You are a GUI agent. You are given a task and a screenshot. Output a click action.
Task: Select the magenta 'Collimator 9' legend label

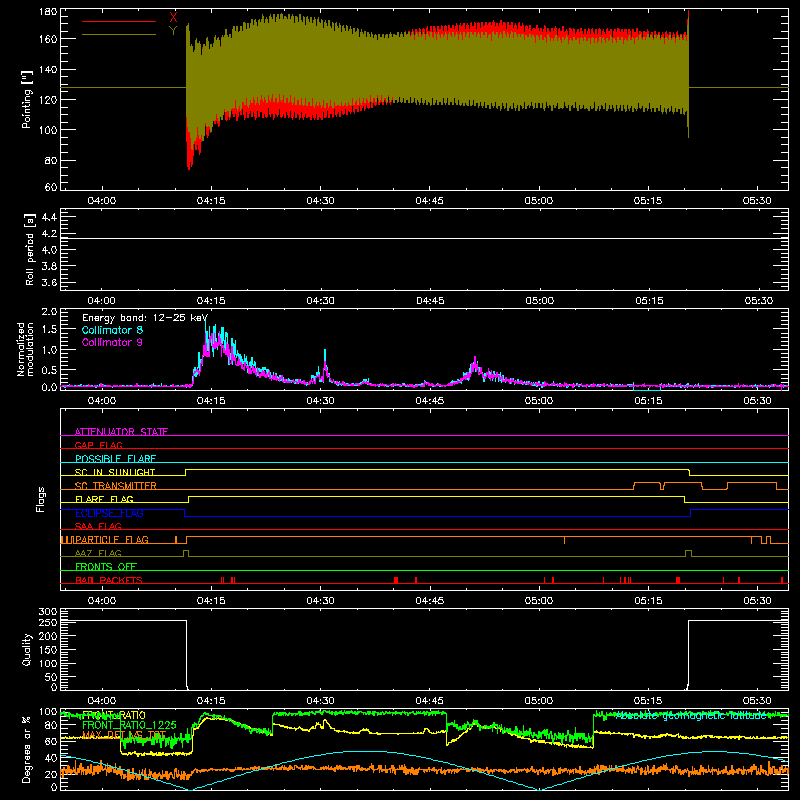pos(112,342)
